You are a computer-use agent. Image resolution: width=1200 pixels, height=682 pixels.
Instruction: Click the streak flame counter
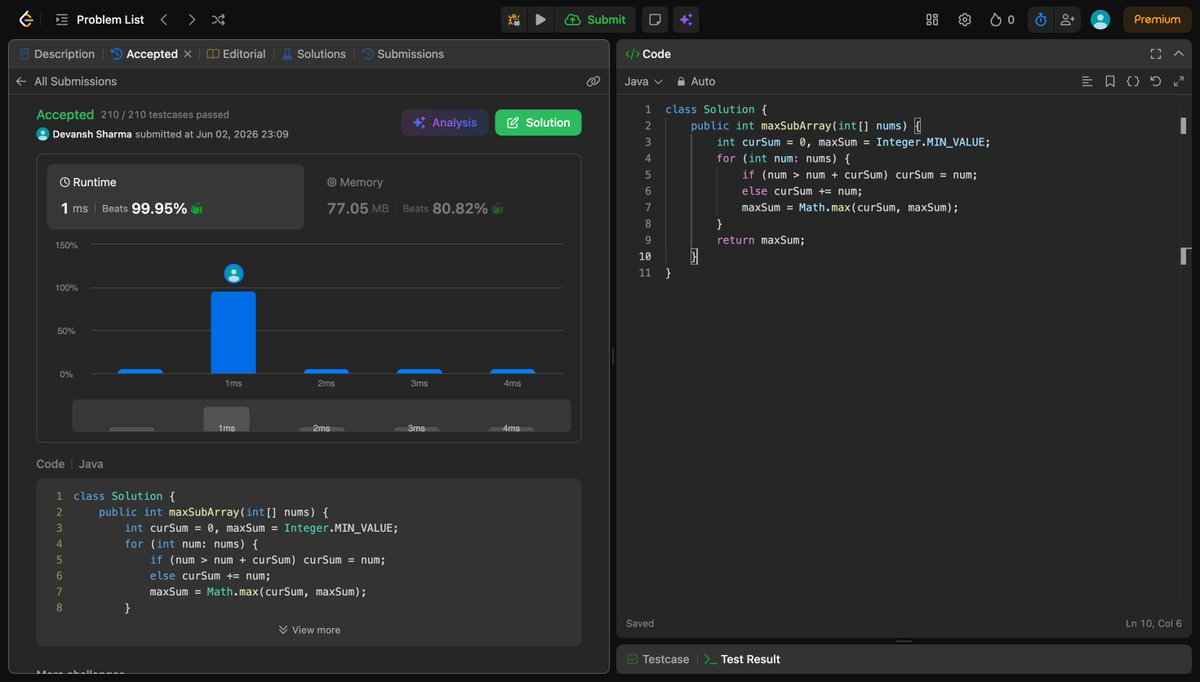point(1002,19)
